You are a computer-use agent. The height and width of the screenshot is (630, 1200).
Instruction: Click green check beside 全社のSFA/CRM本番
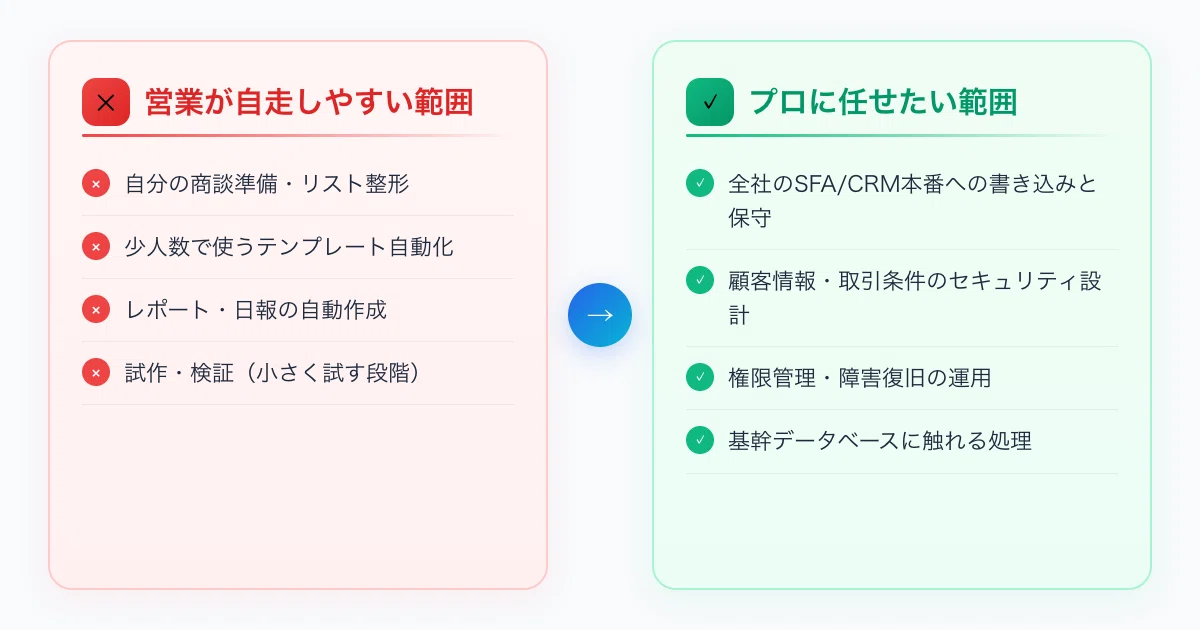tap(700, 184)
